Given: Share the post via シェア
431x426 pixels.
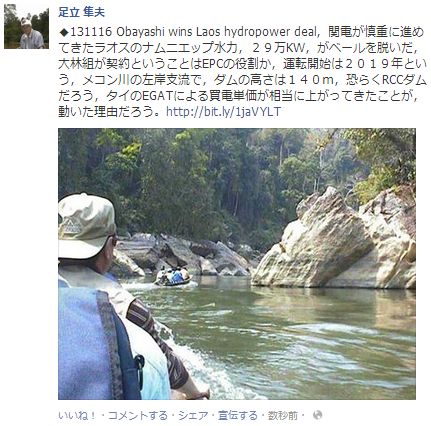Looking at the screenshot, I should (x=193, y=416).
